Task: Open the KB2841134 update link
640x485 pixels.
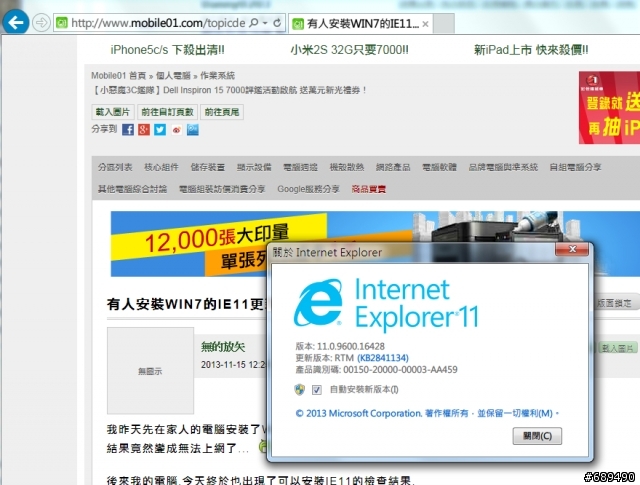Action: (383, 358)
